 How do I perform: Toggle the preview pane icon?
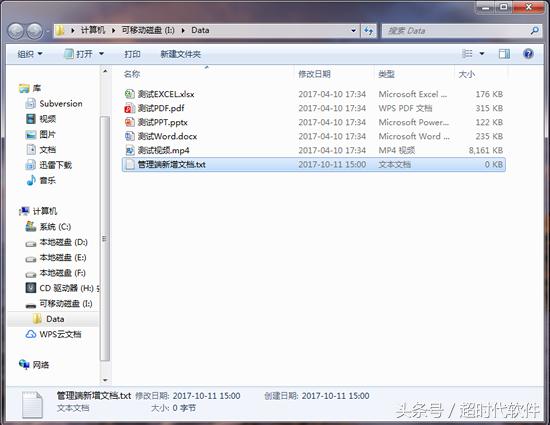[x=504, y=54]
